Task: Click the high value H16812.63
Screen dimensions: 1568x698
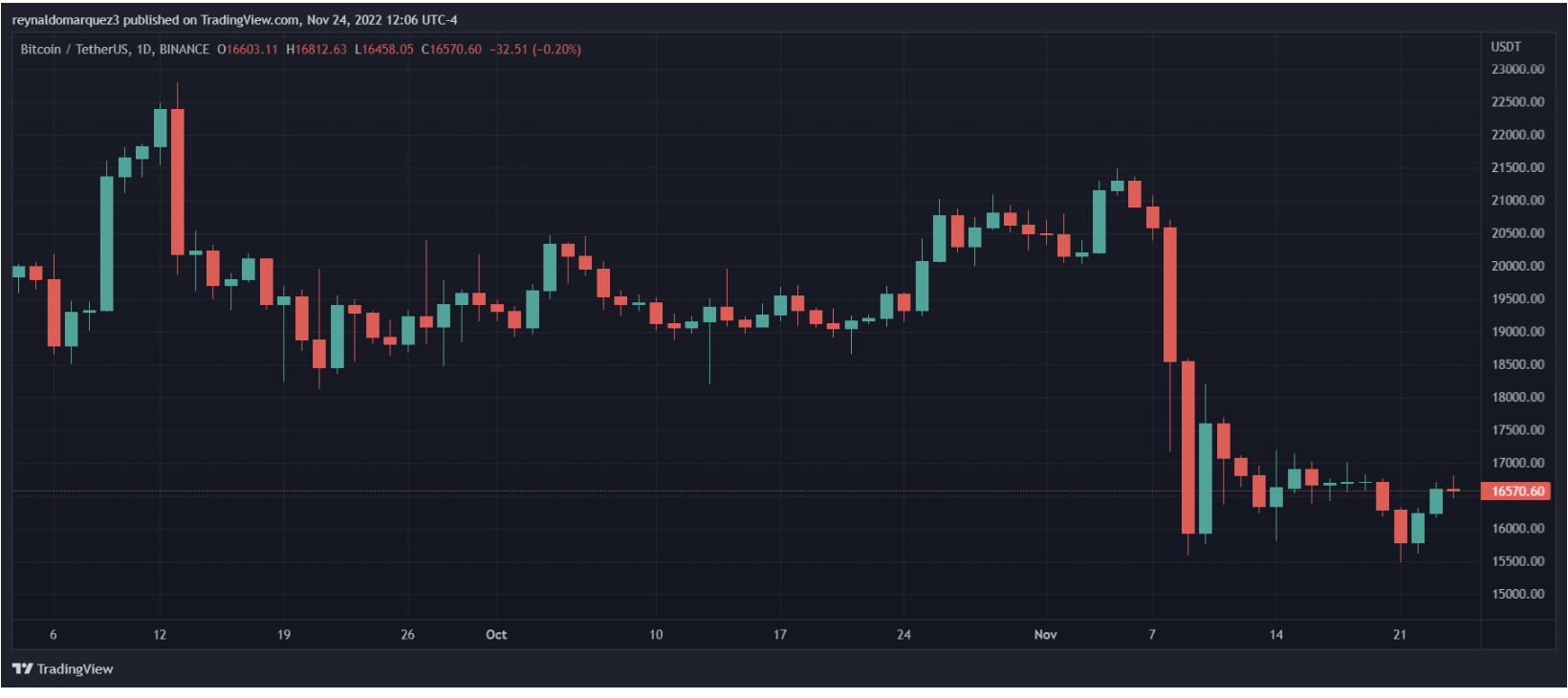Action: tap(316, 50)
